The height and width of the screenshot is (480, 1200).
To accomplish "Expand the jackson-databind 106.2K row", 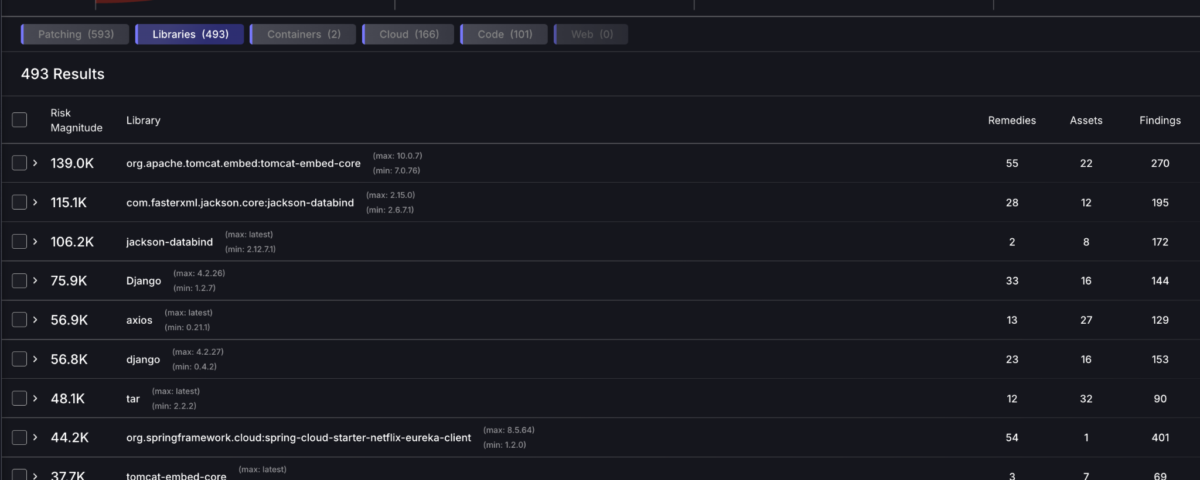I will click(x=36, y=241).
